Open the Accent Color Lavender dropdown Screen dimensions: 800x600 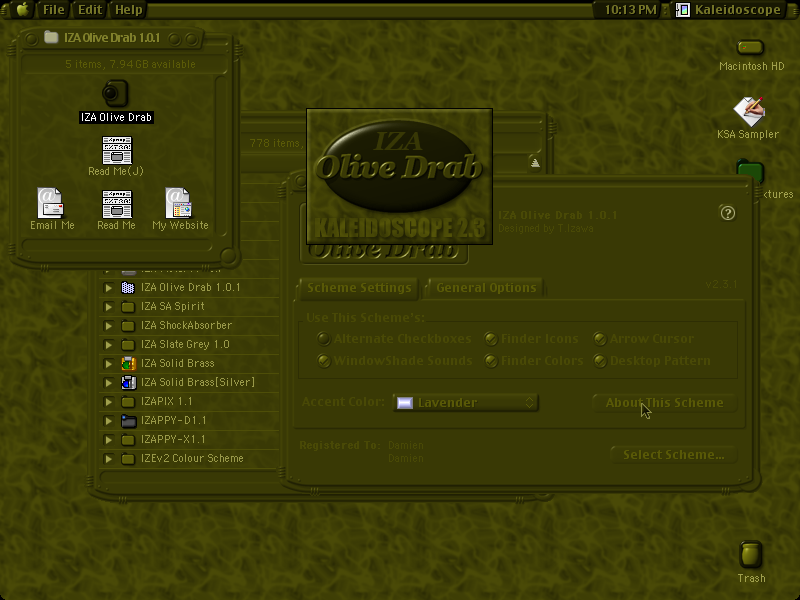pyautogui.click(x=466, y=403)
